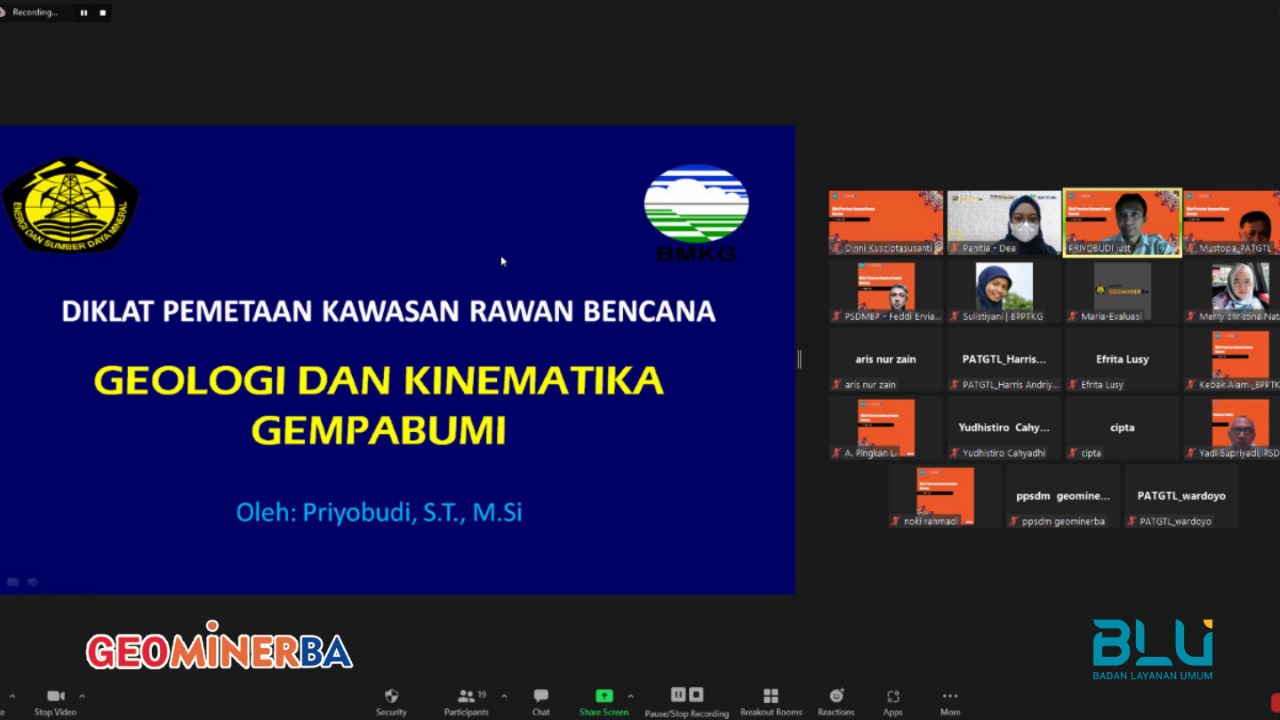Image resolution: width=1280 pixels, height=720 pixels.
Task: Click the Energi dan Sumber Daya Mineral emblem
Action: (70, 204)
